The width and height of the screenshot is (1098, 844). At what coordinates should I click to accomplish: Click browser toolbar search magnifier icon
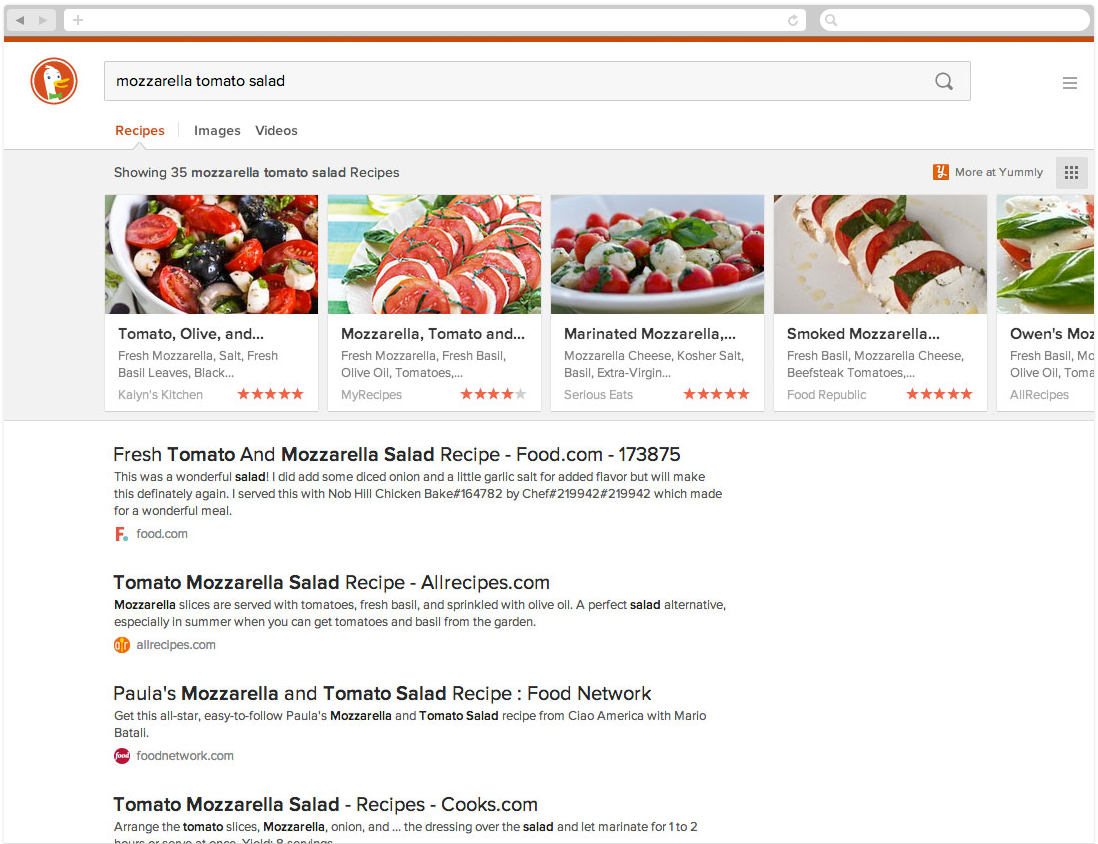(831, 20)
